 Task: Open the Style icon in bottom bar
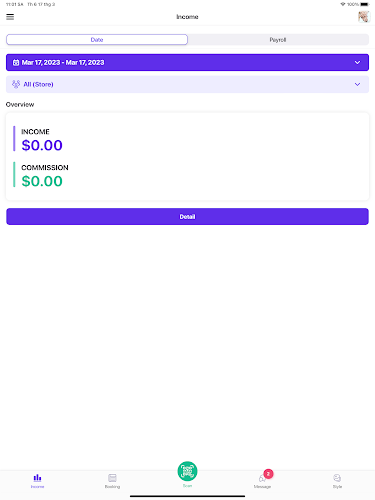337,478
